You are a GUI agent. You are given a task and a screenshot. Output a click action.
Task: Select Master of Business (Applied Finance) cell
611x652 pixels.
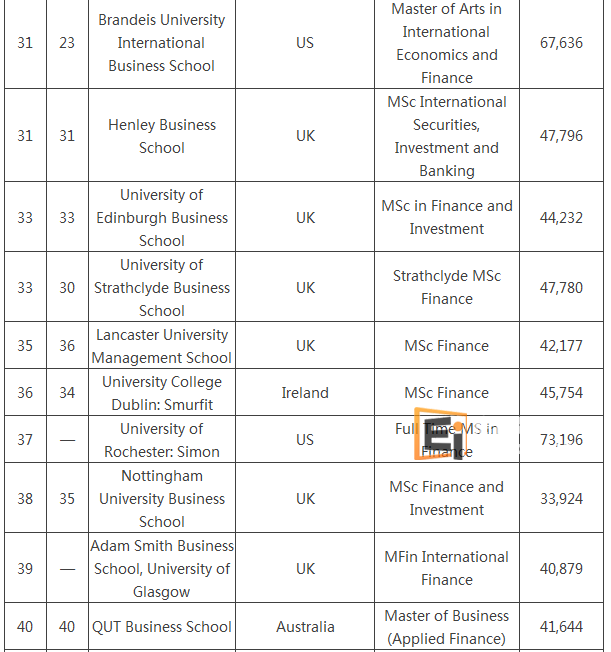pos(446,627)
